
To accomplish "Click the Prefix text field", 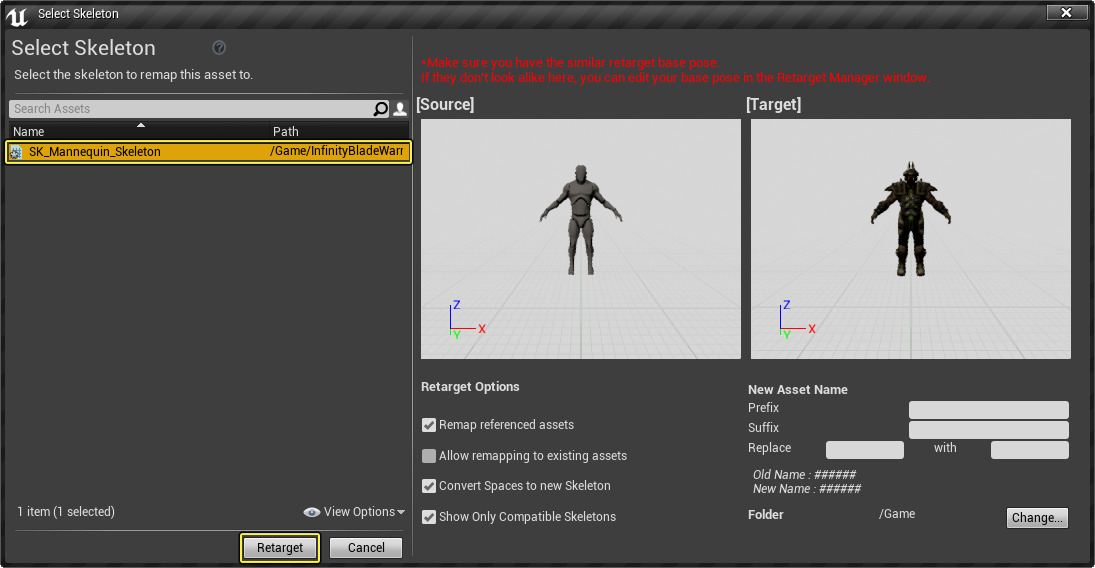I will point(988,410).
